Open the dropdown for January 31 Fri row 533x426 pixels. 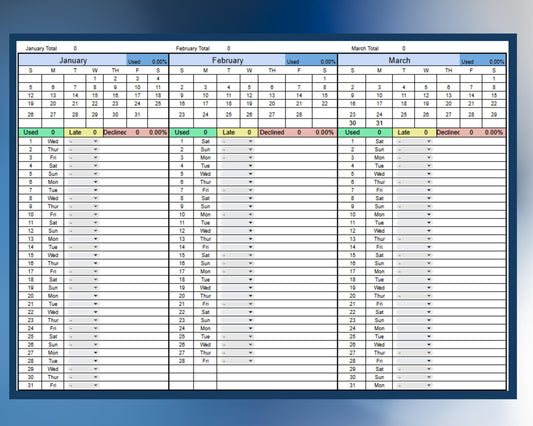[83, 385]
